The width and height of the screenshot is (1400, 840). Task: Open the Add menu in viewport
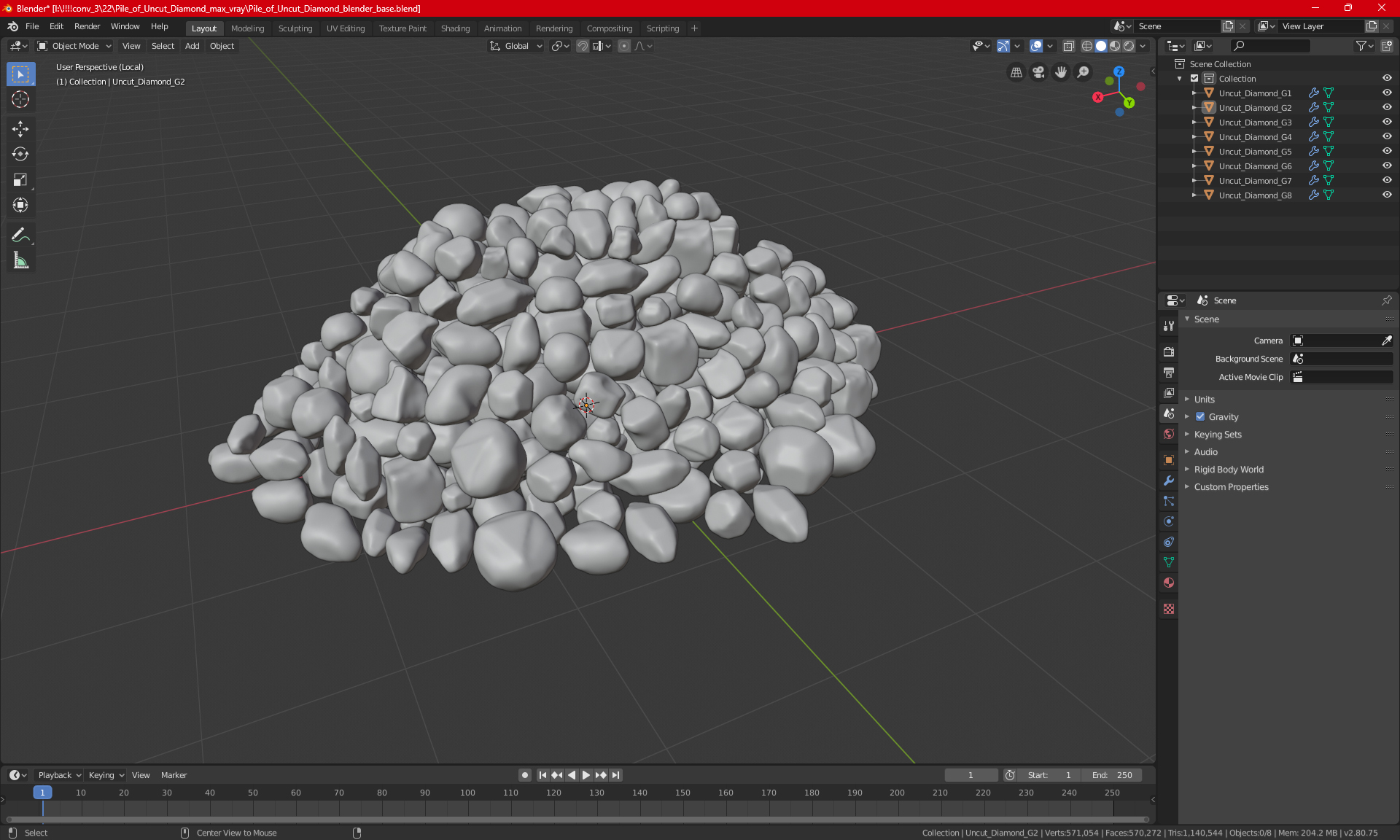coord(192,46)
